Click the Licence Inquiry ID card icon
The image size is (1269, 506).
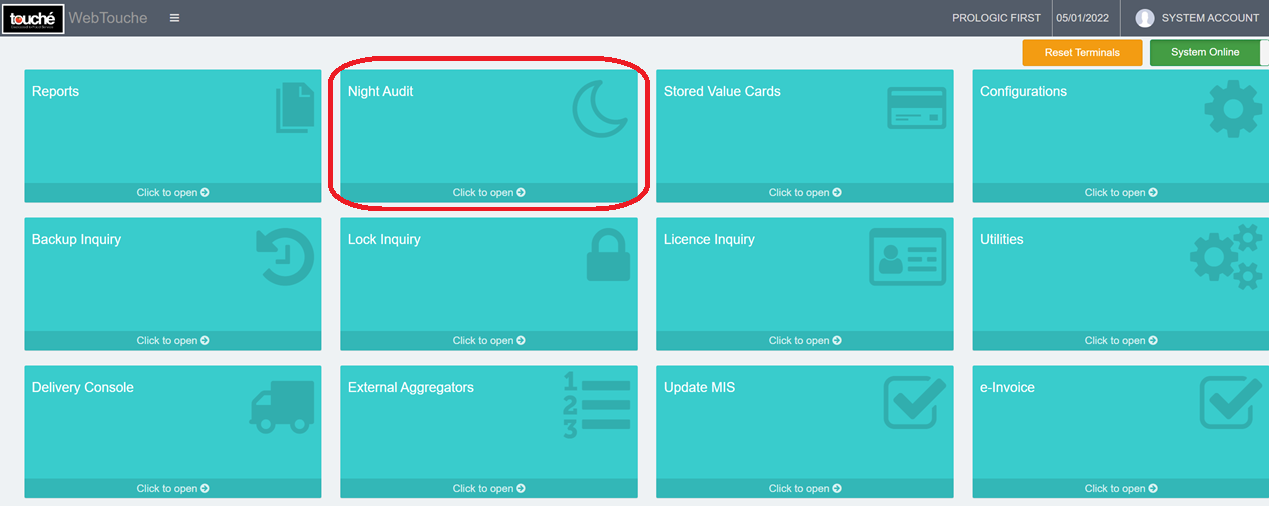coord(907,257)
